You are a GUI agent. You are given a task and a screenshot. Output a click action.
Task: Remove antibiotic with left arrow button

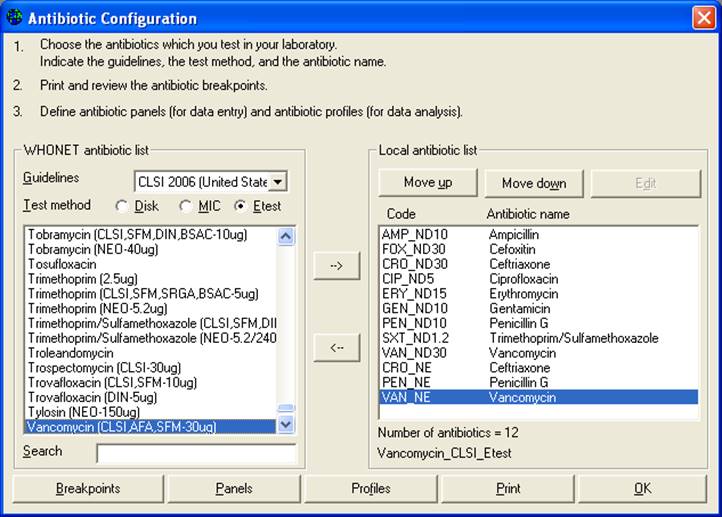337,348
